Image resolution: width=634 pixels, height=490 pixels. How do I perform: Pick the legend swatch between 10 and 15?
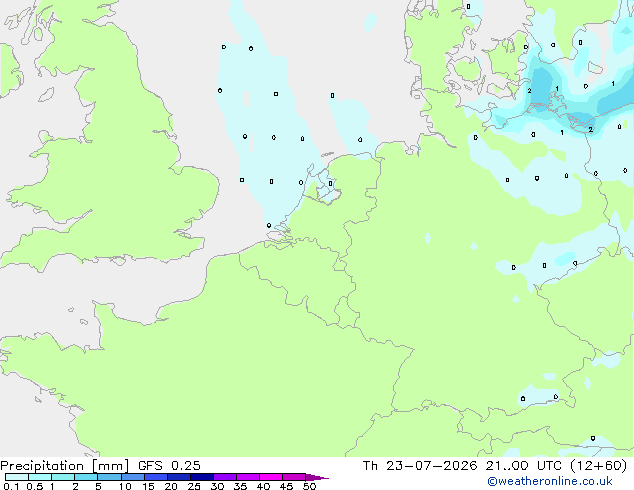point(132,477)
